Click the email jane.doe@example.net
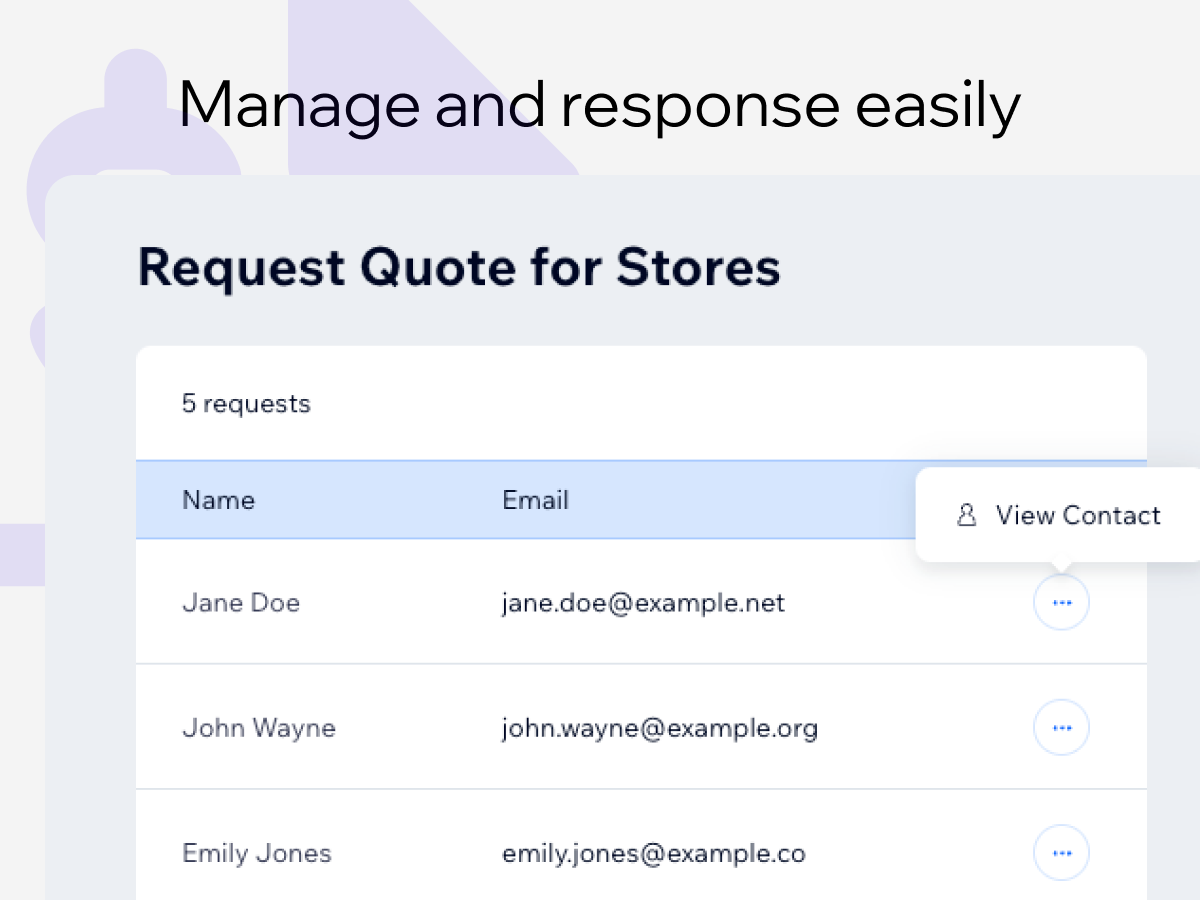Screen dimensions: 1200x900 point(643,603)
